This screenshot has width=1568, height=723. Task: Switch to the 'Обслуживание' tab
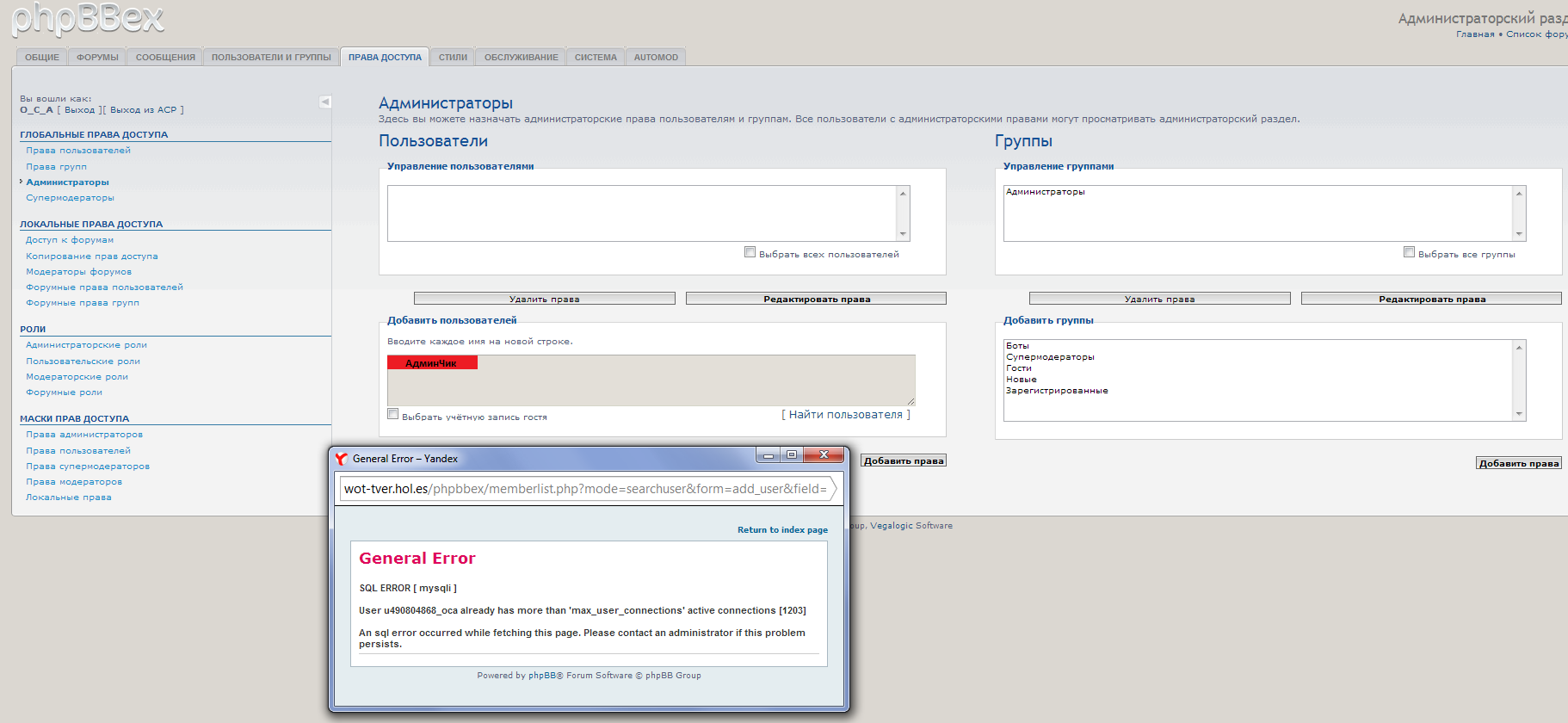coord(521,58)
